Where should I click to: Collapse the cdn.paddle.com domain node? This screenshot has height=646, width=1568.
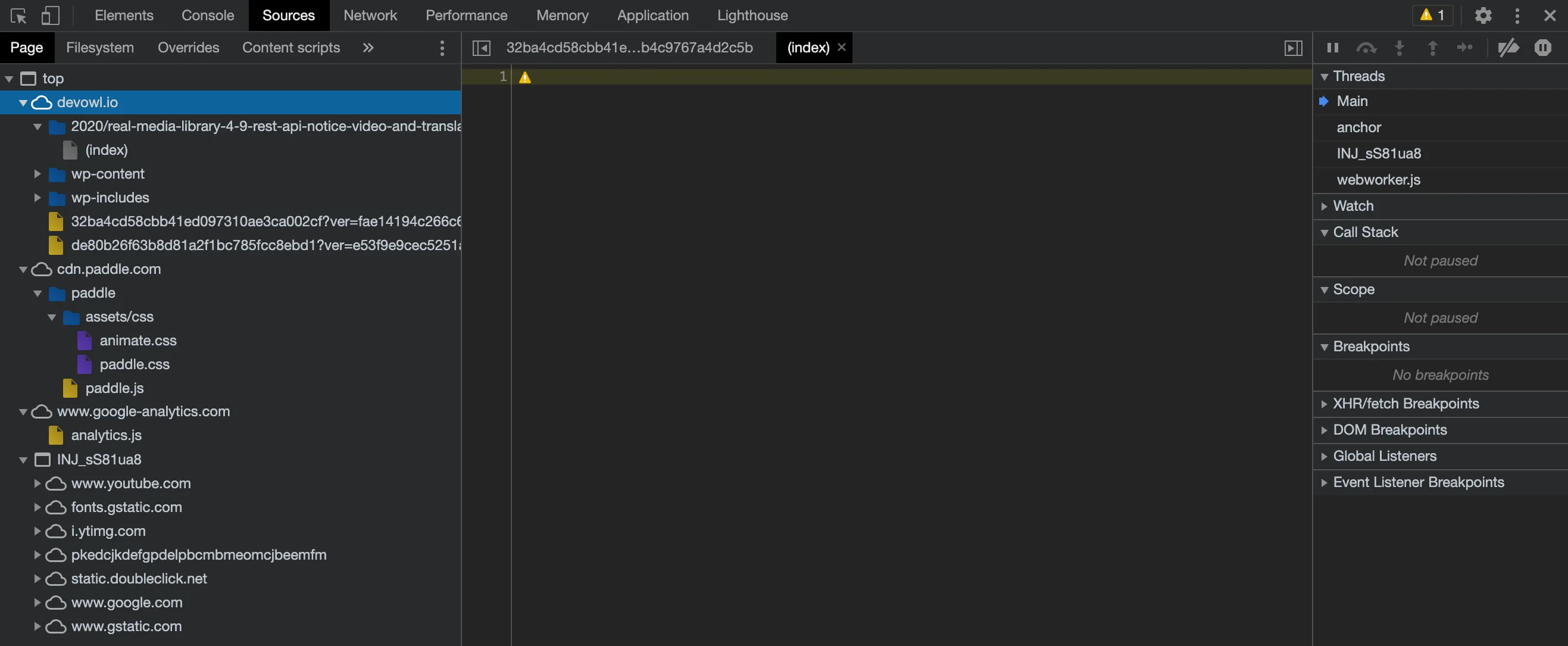23,270
